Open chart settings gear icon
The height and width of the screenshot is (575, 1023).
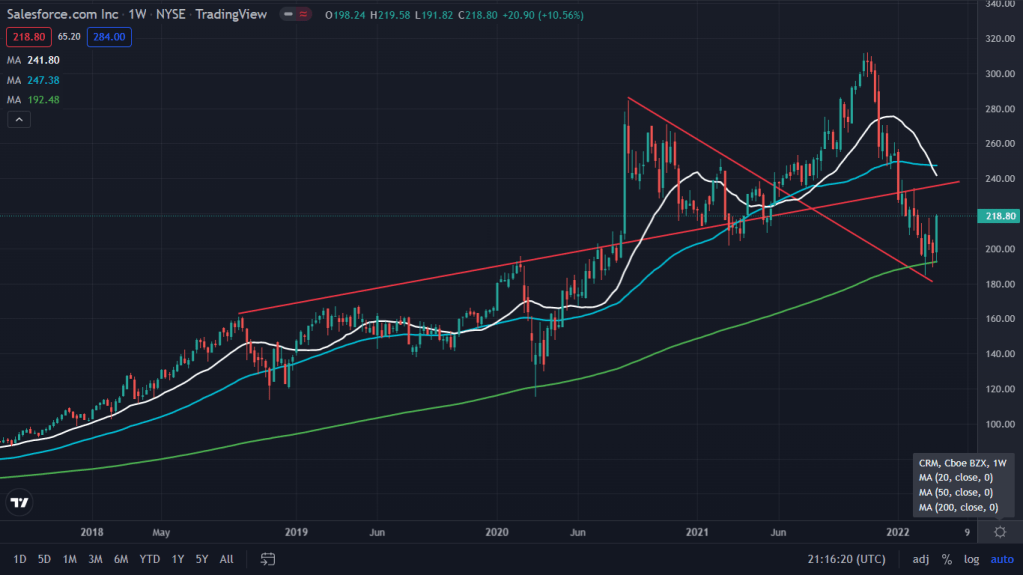pyautogui.click(x=1000, y=532)
